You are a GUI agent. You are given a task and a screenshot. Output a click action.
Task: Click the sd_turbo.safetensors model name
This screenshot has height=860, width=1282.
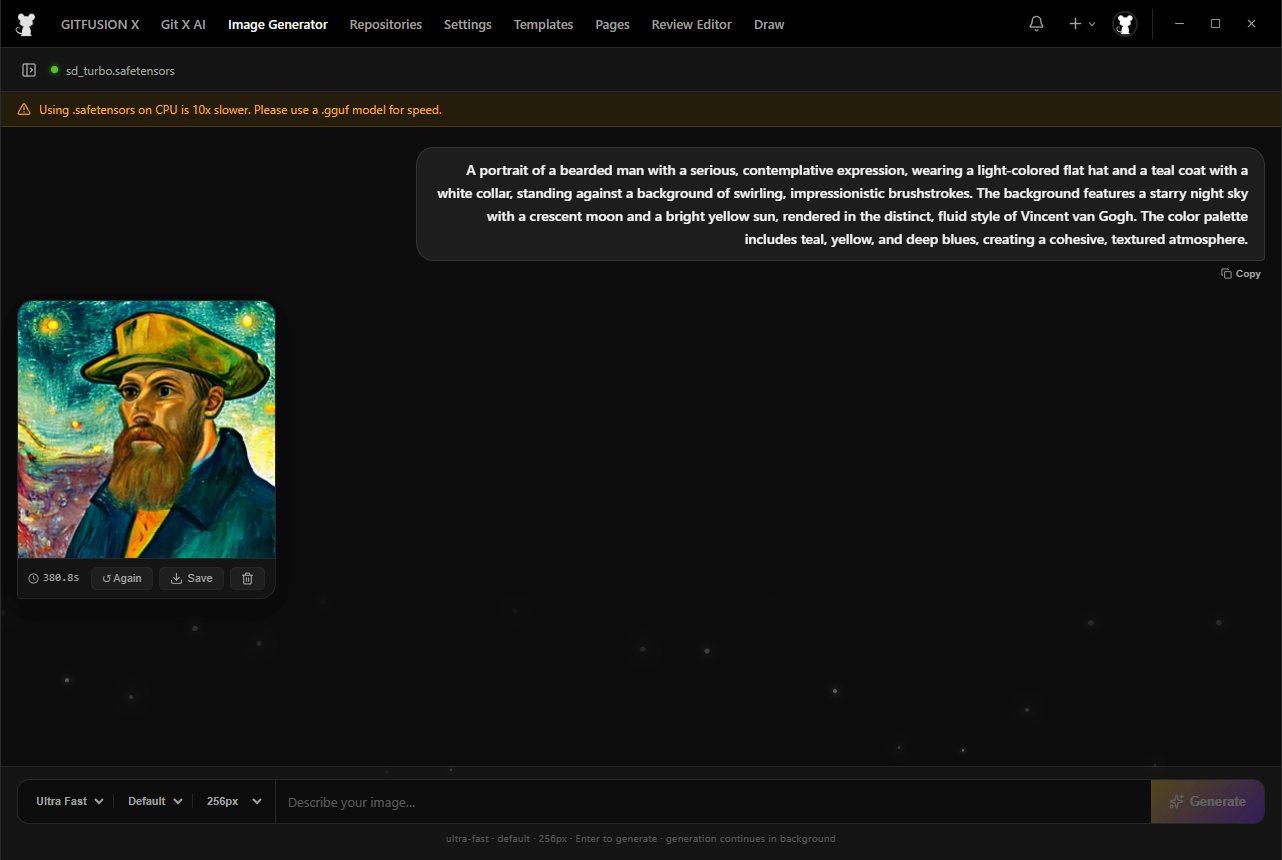click(x=120, y=70)
